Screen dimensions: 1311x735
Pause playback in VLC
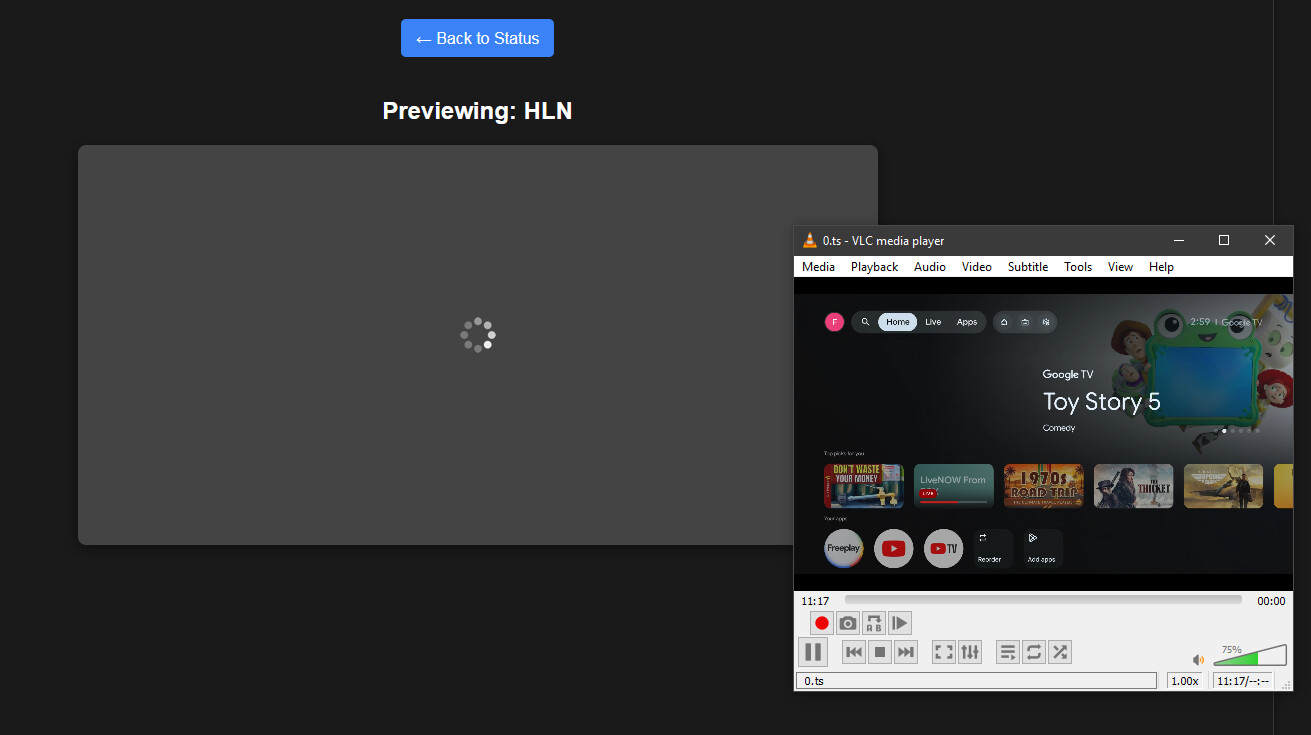[x=813, y=652]
